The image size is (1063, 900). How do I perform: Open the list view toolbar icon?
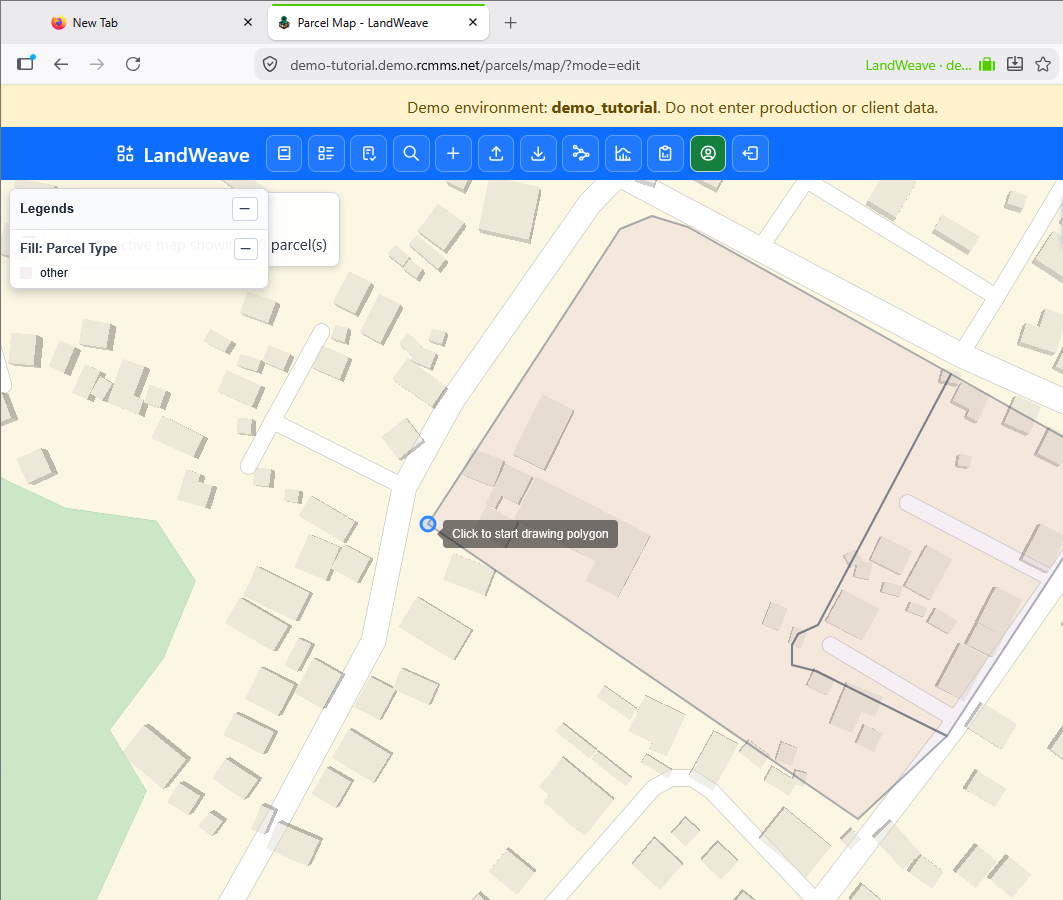pyautogui.click(x=326, y=153)
